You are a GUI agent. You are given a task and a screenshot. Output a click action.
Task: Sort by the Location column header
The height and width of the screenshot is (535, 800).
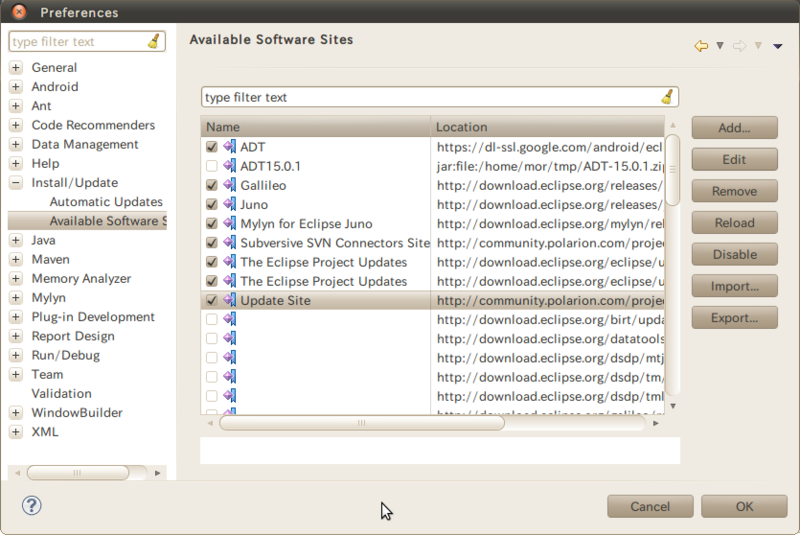(x=547, y=126)
